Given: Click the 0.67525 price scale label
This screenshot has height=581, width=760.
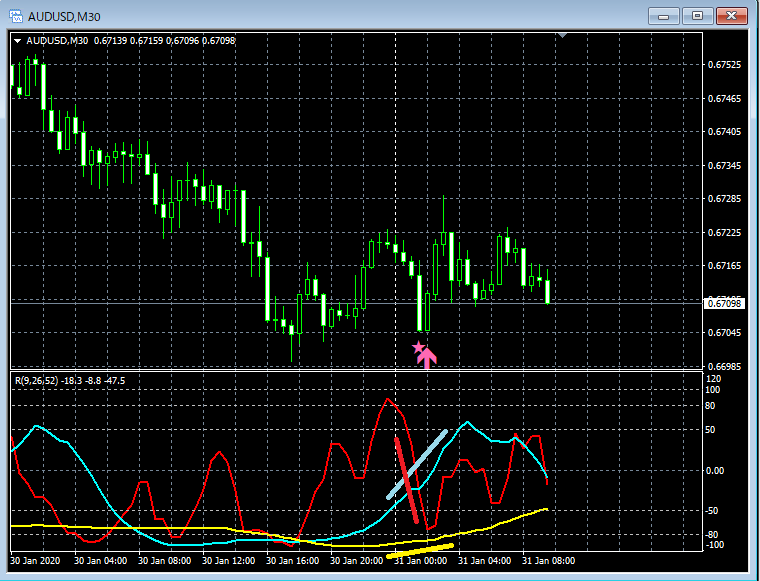Looking at the screenshot, I should click(724, 65).
